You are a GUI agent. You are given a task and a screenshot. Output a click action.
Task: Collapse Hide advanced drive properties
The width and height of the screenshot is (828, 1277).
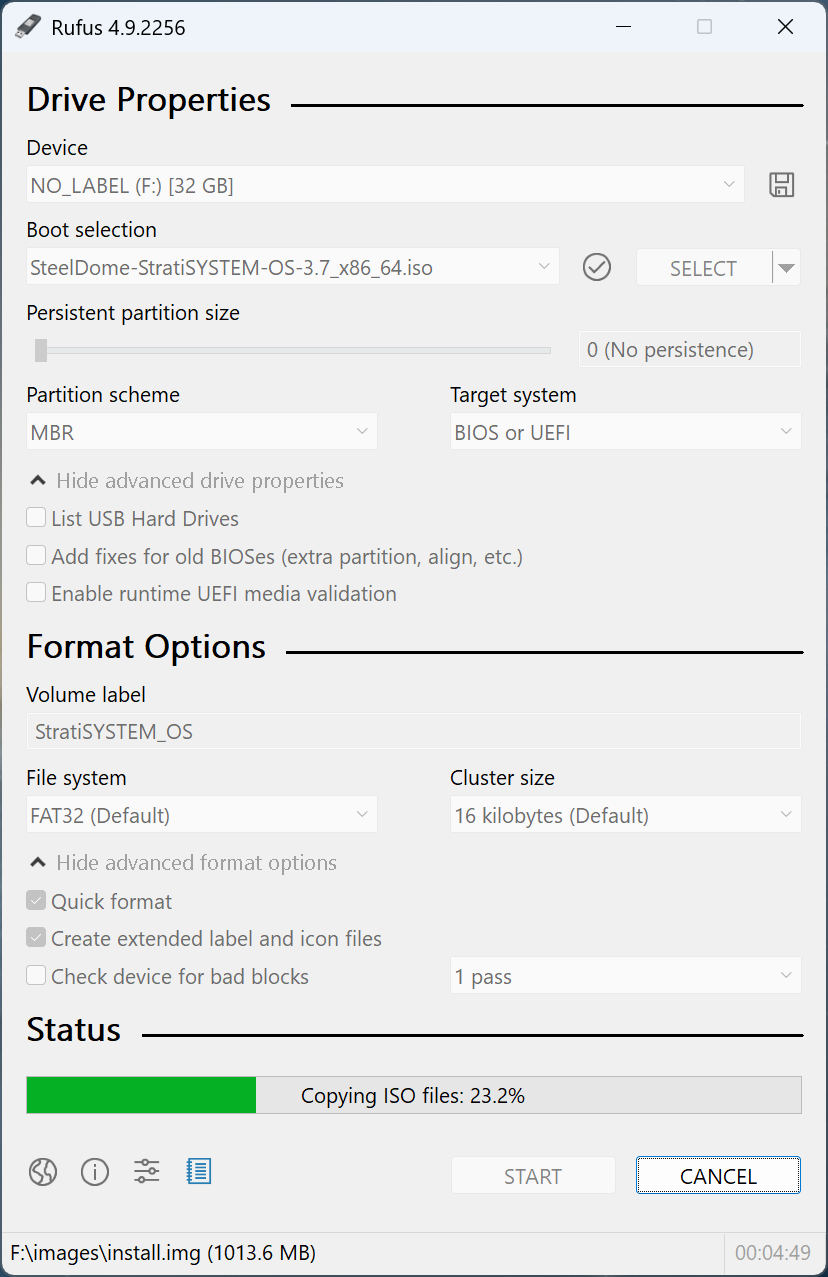pyautogui.click(x=186, y=481)
